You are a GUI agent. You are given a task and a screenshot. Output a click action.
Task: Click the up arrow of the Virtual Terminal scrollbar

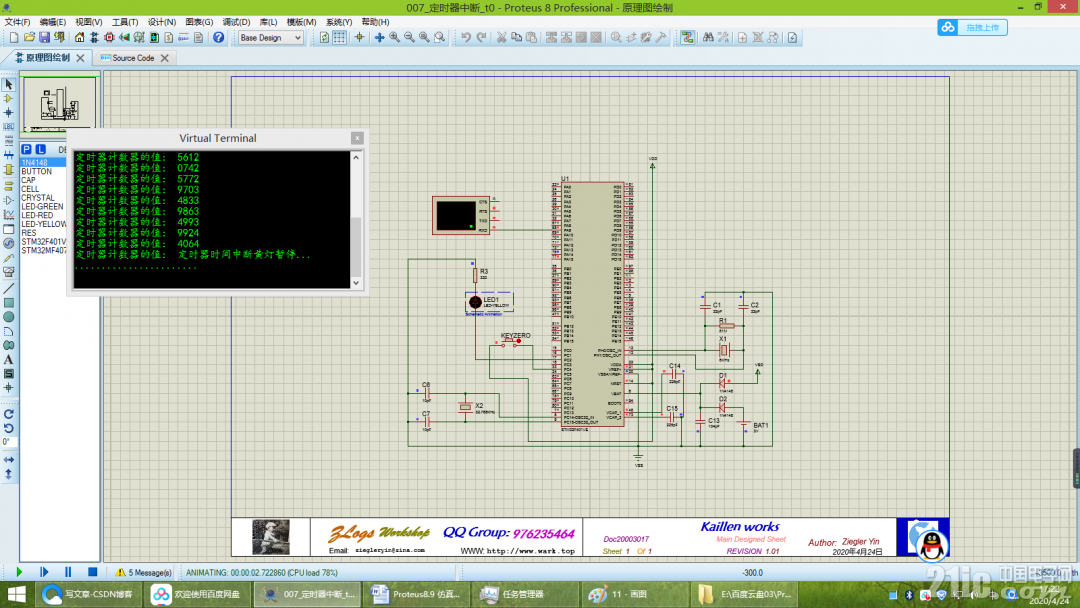pos(356,158)
